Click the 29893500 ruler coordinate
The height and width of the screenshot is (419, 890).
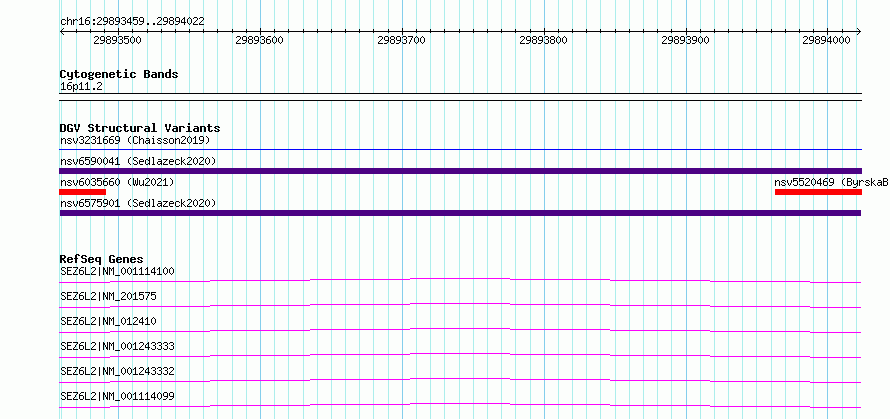point(118,40)
